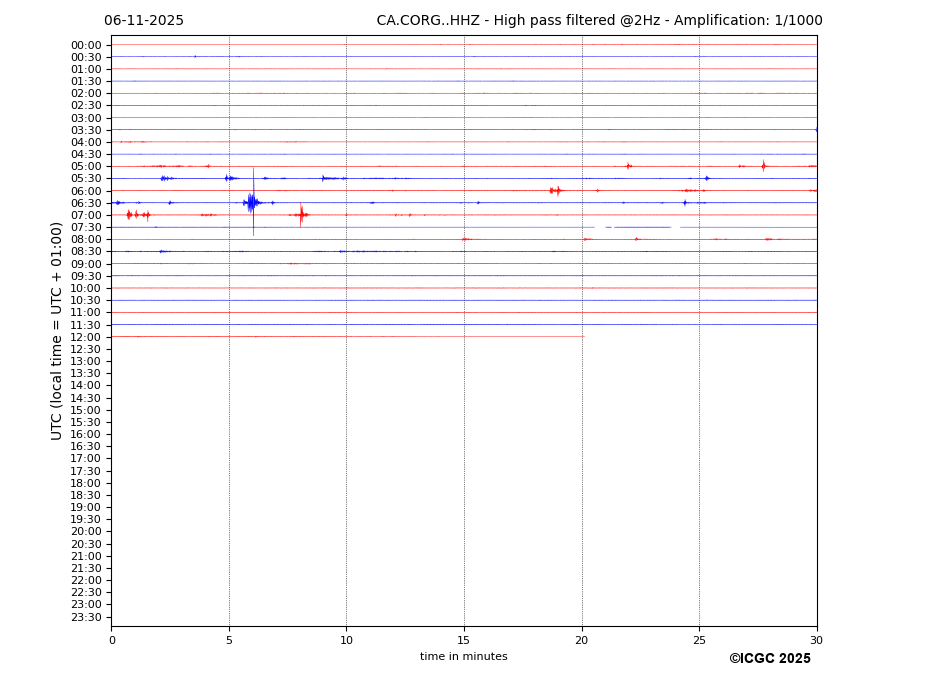Click the 06-11-2025 date label
This screenshot has width=927, height=696.
(x=144, y=21)
